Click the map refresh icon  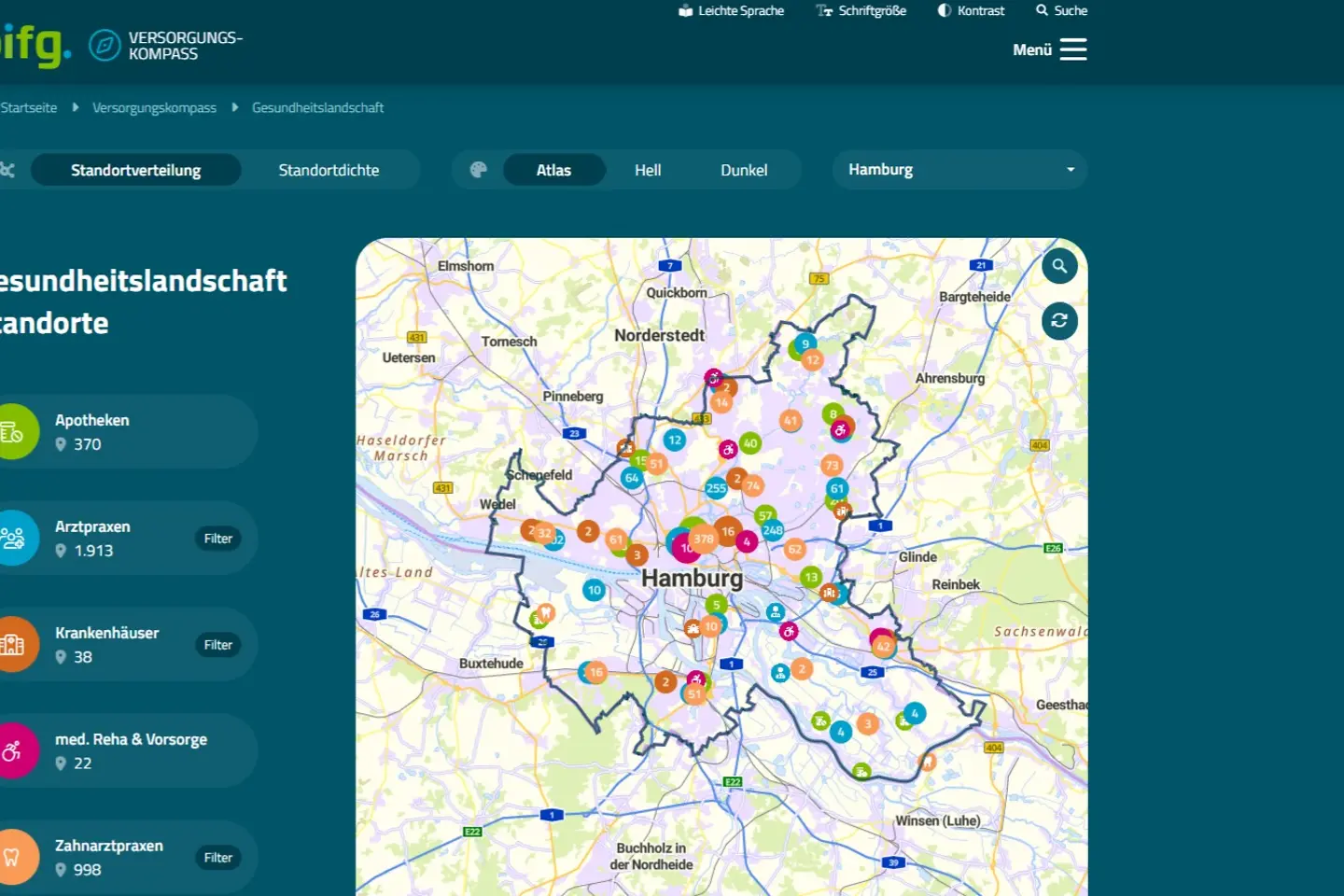(1059, 321)
